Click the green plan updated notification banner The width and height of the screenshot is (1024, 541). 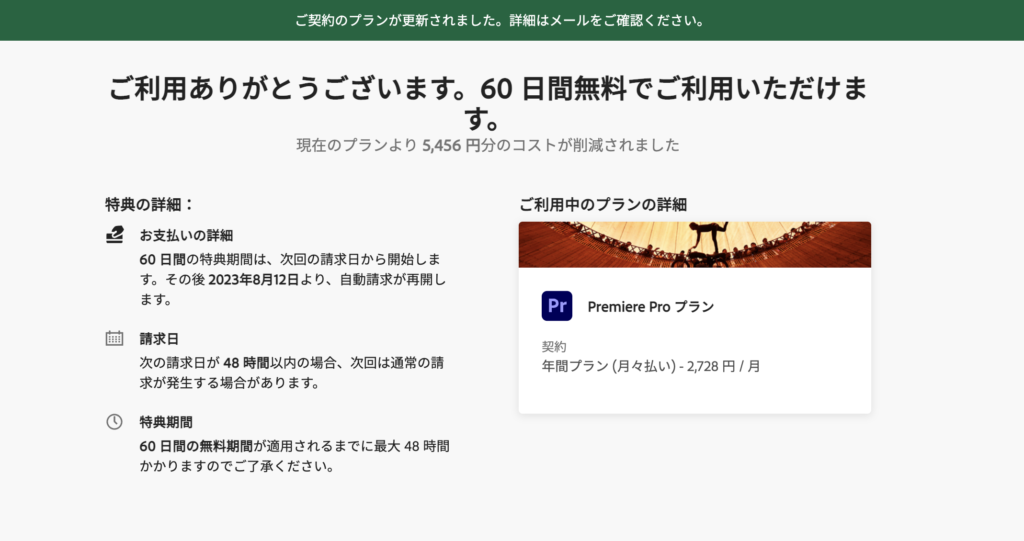512,20
